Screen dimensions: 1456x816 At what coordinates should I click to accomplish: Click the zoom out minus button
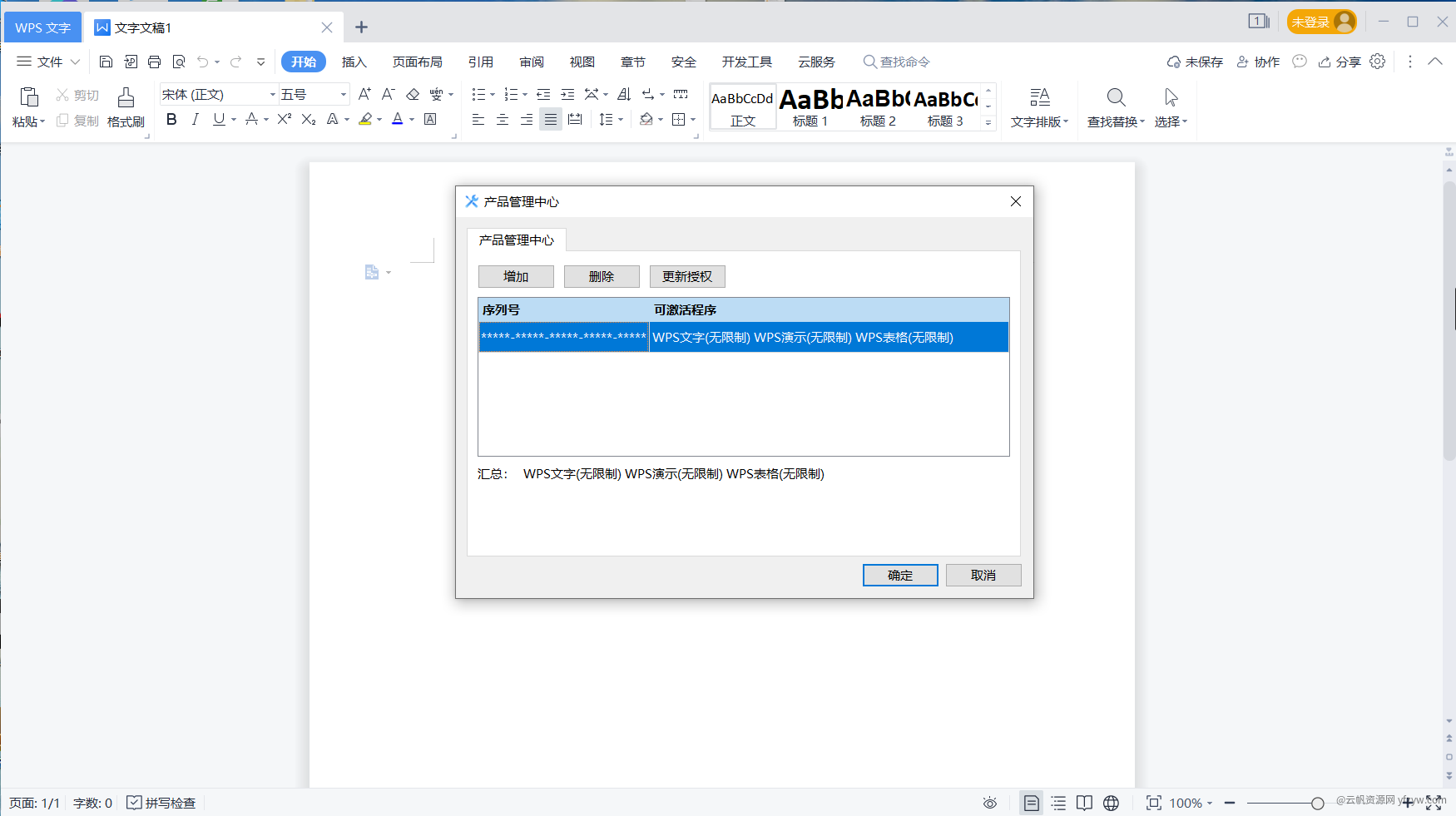pyautogui.click(x=1230, y=803)
